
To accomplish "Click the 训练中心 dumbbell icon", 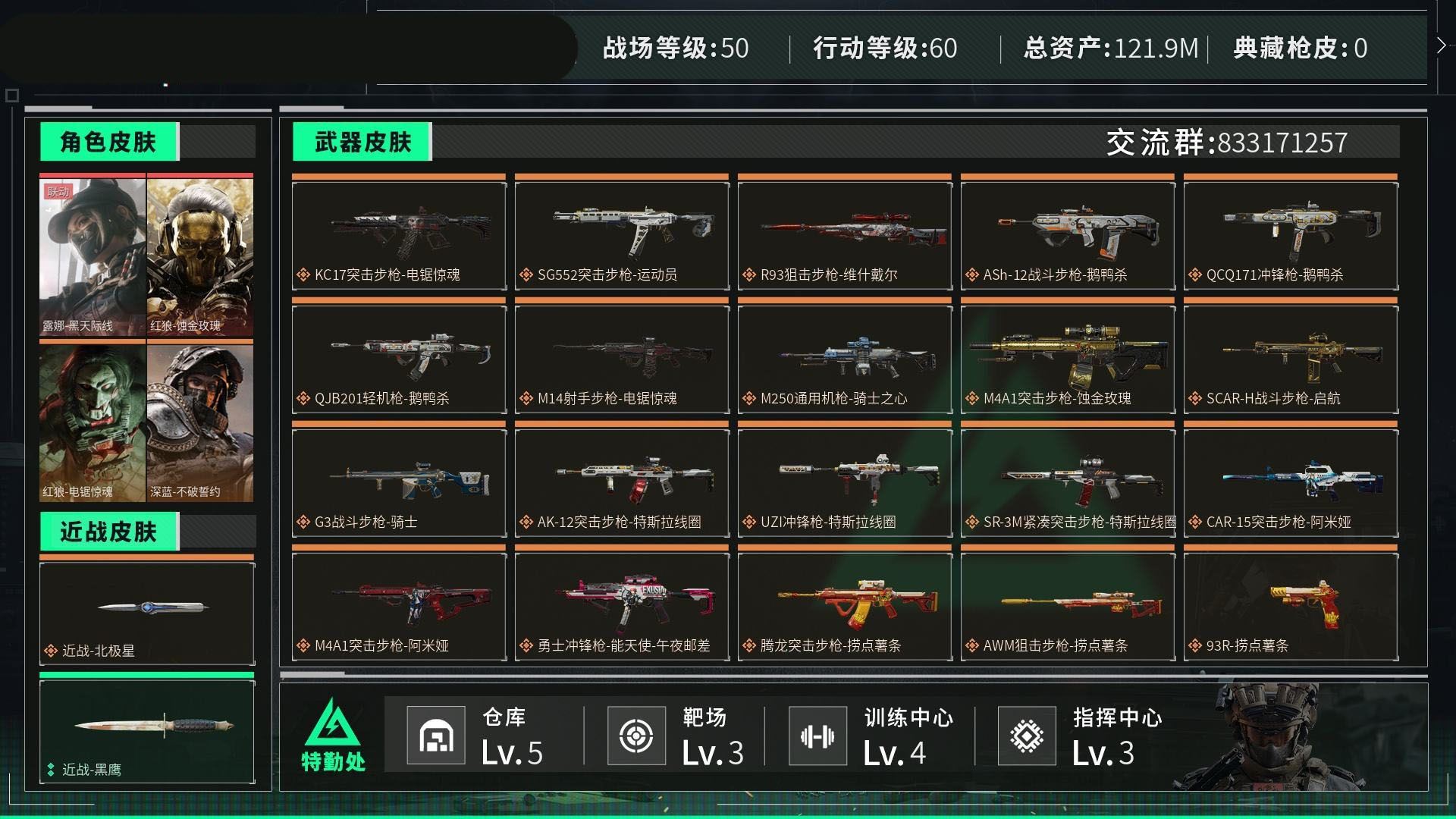I will [817, 736].
